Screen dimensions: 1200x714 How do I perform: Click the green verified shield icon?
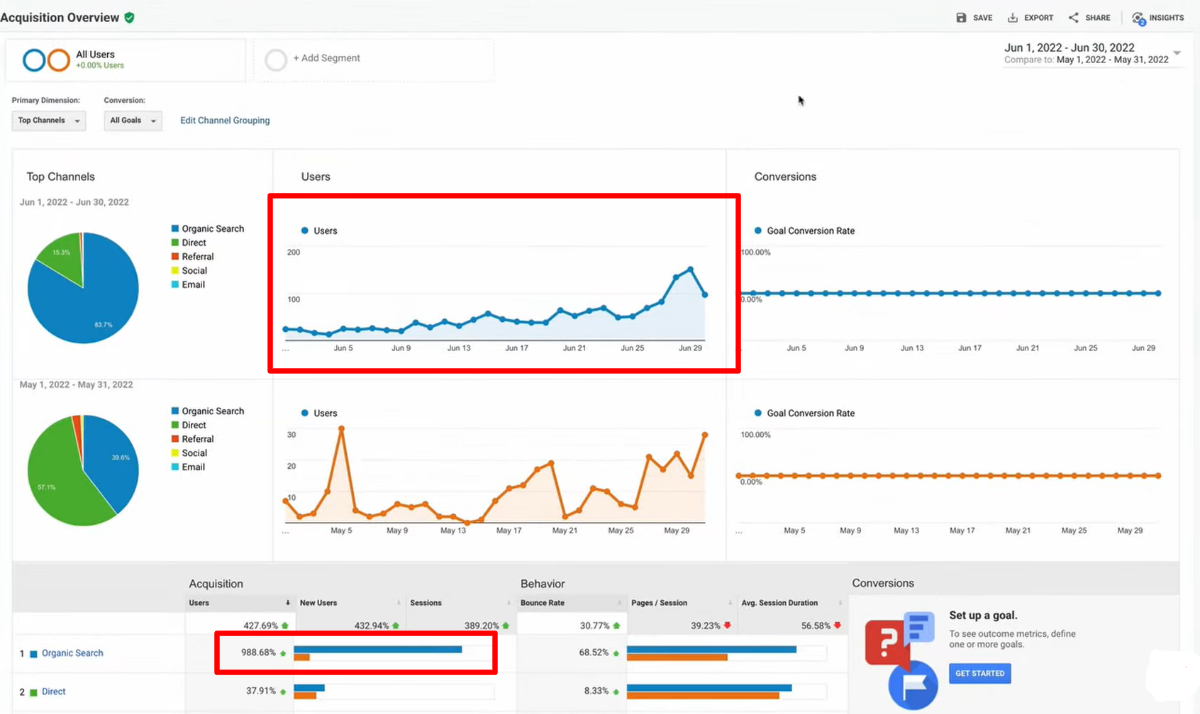pyautogui.click(x=130, y=17)
